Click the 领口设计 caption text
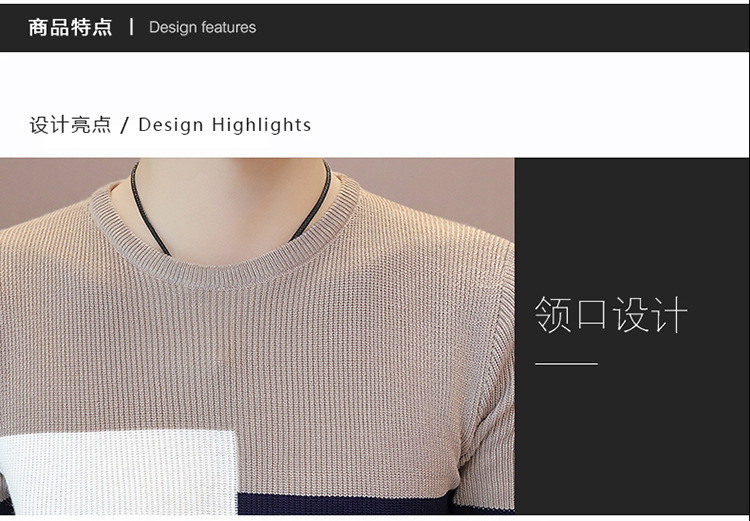 point(611,314)
